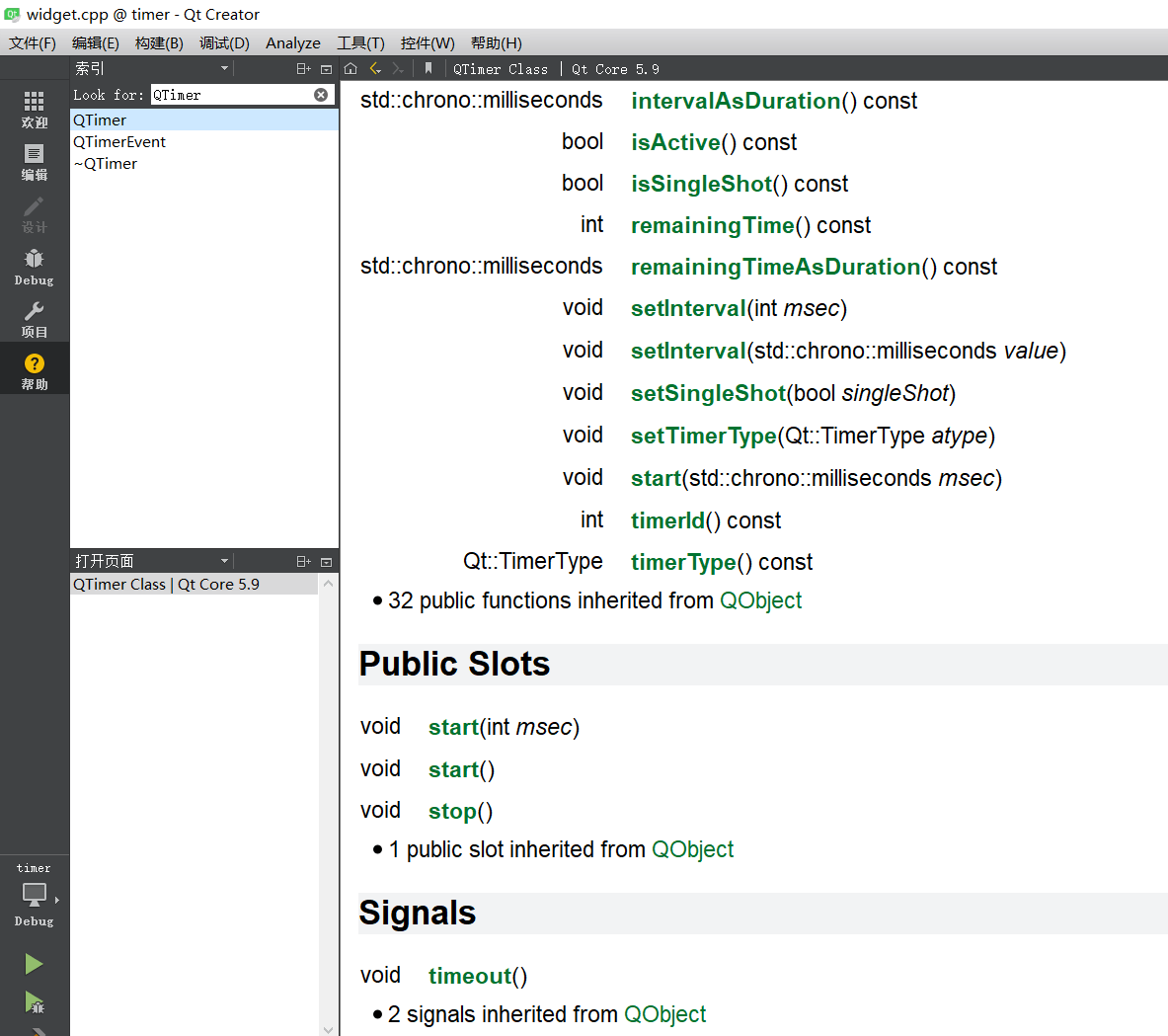Screen dimensions: 1168x1036
Task: Split the index (索引) panel
Action: click(303, 68)
